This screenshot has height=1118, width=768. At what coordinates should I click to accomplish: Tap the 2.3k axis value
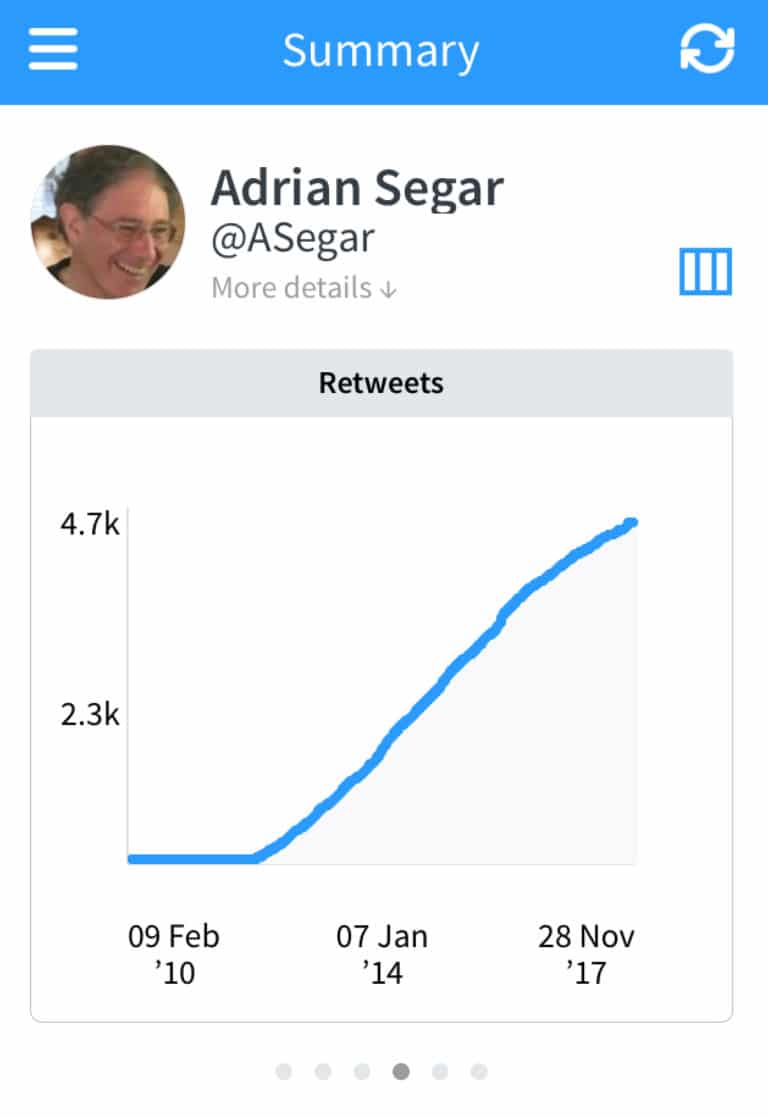click(90, 714)
